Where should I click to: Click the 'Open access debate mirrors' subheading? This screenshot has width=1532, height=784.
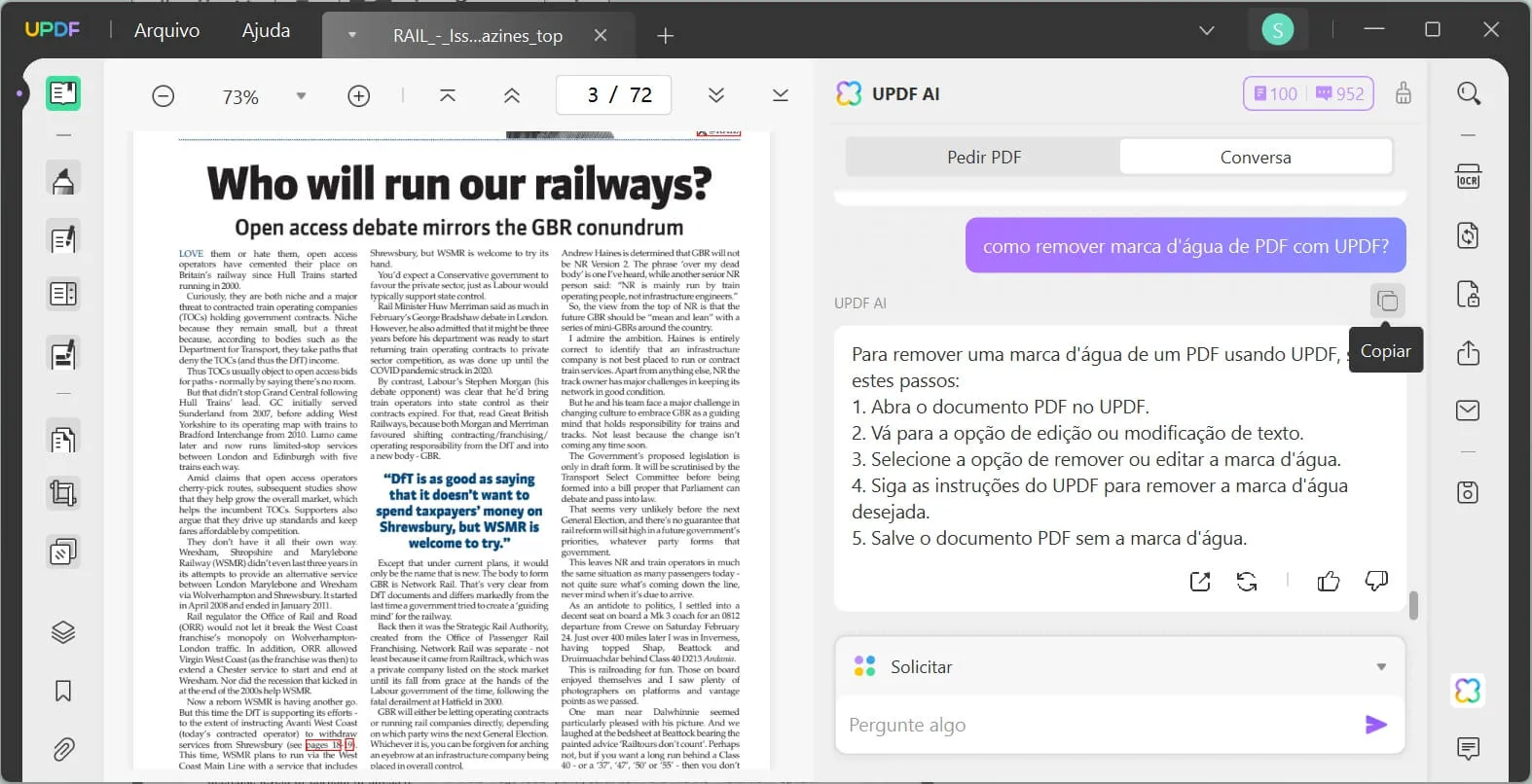coord(458,228)
